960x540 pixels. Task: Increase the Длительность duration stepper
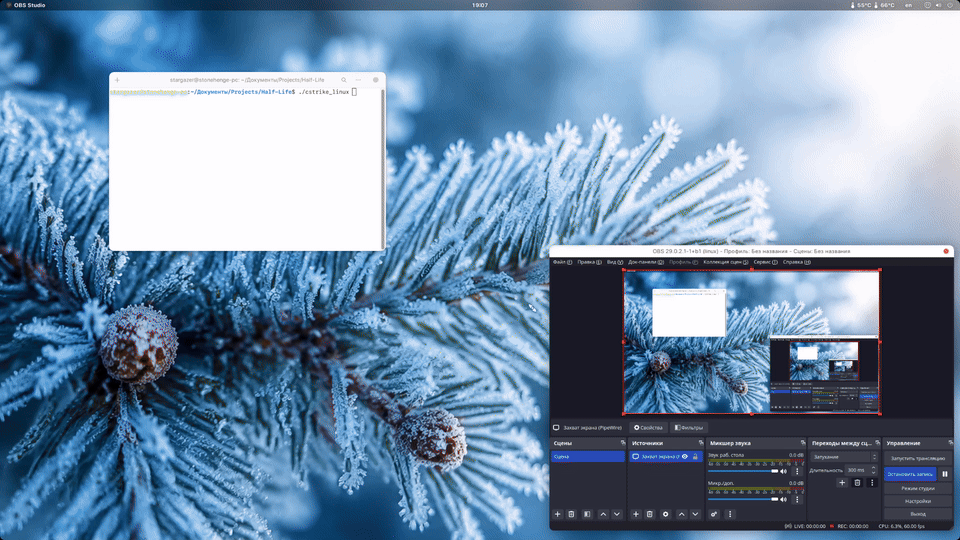(x=874, y=468)
